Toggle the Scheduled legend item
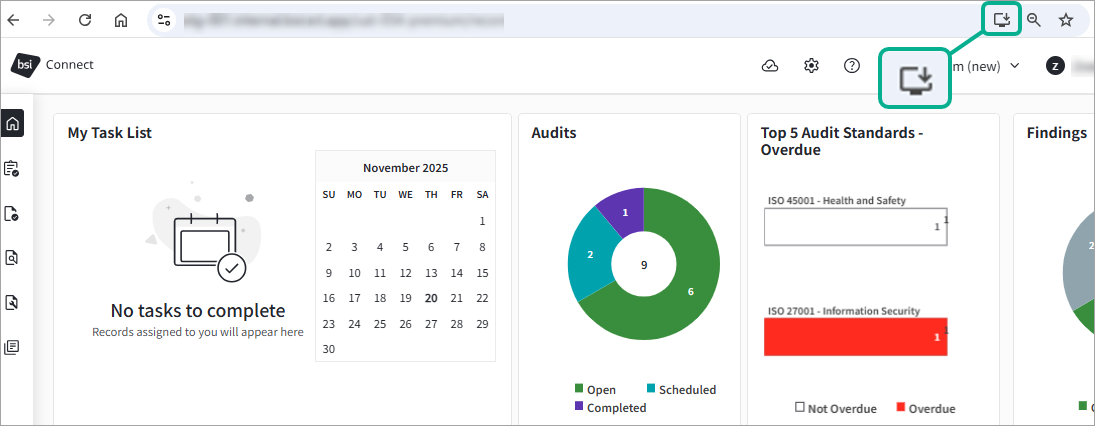The image size is (1095, 426). [x=682, y=390]
